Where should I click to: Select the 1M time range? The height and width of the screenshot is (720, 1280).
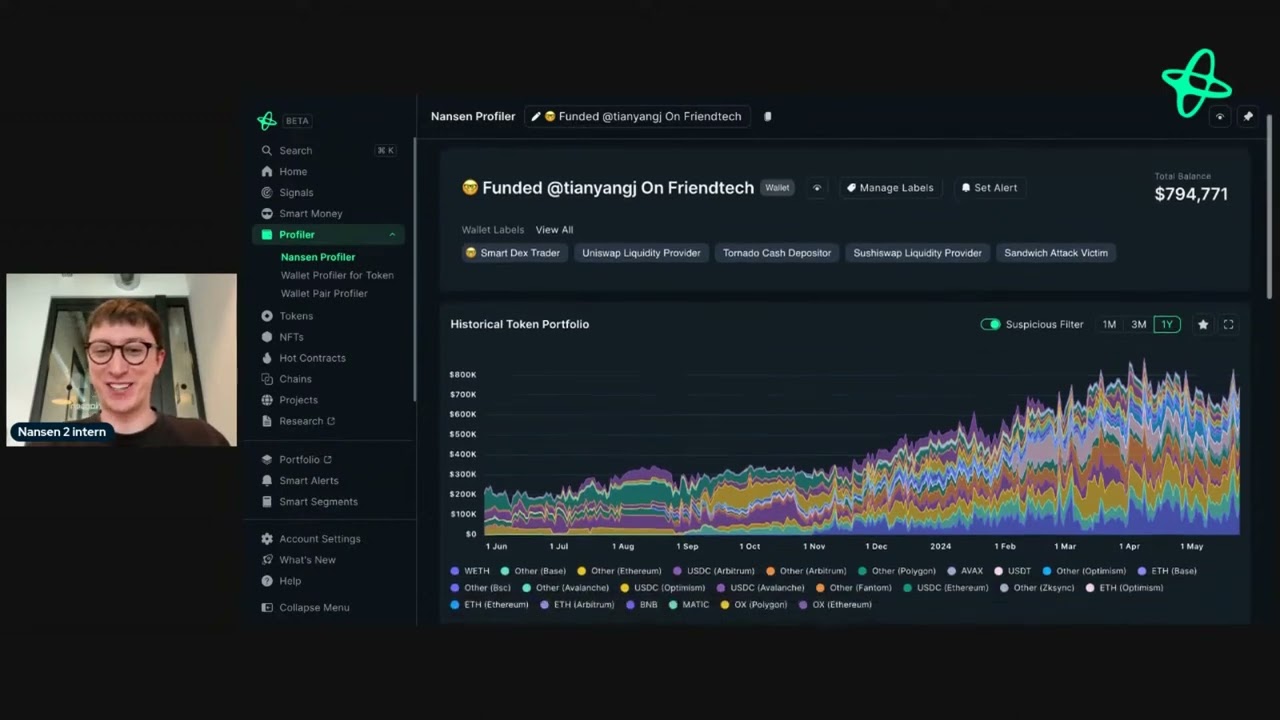[x=1109, y=325]
